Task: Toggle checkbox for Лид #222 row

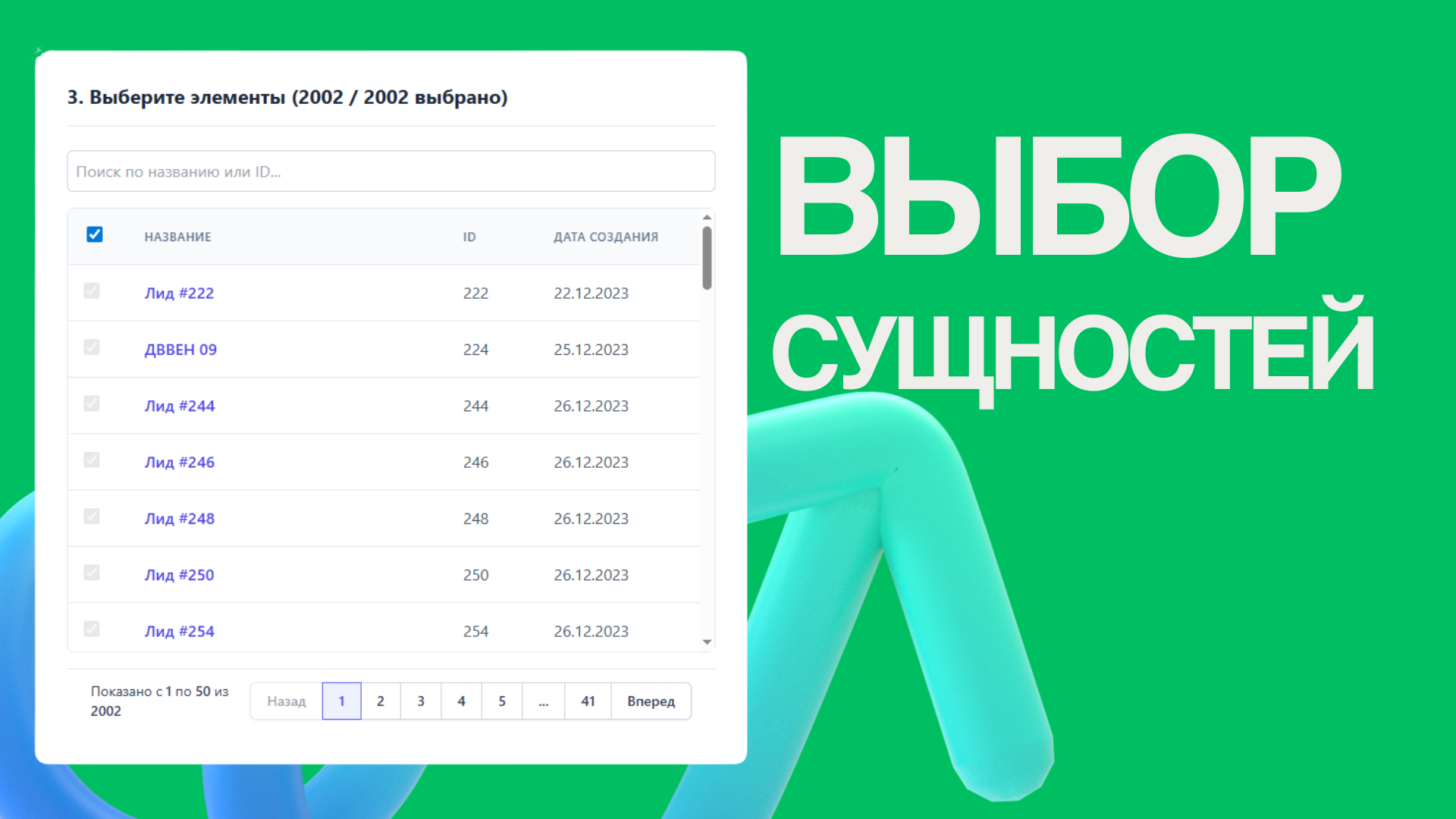Action: 92,291
